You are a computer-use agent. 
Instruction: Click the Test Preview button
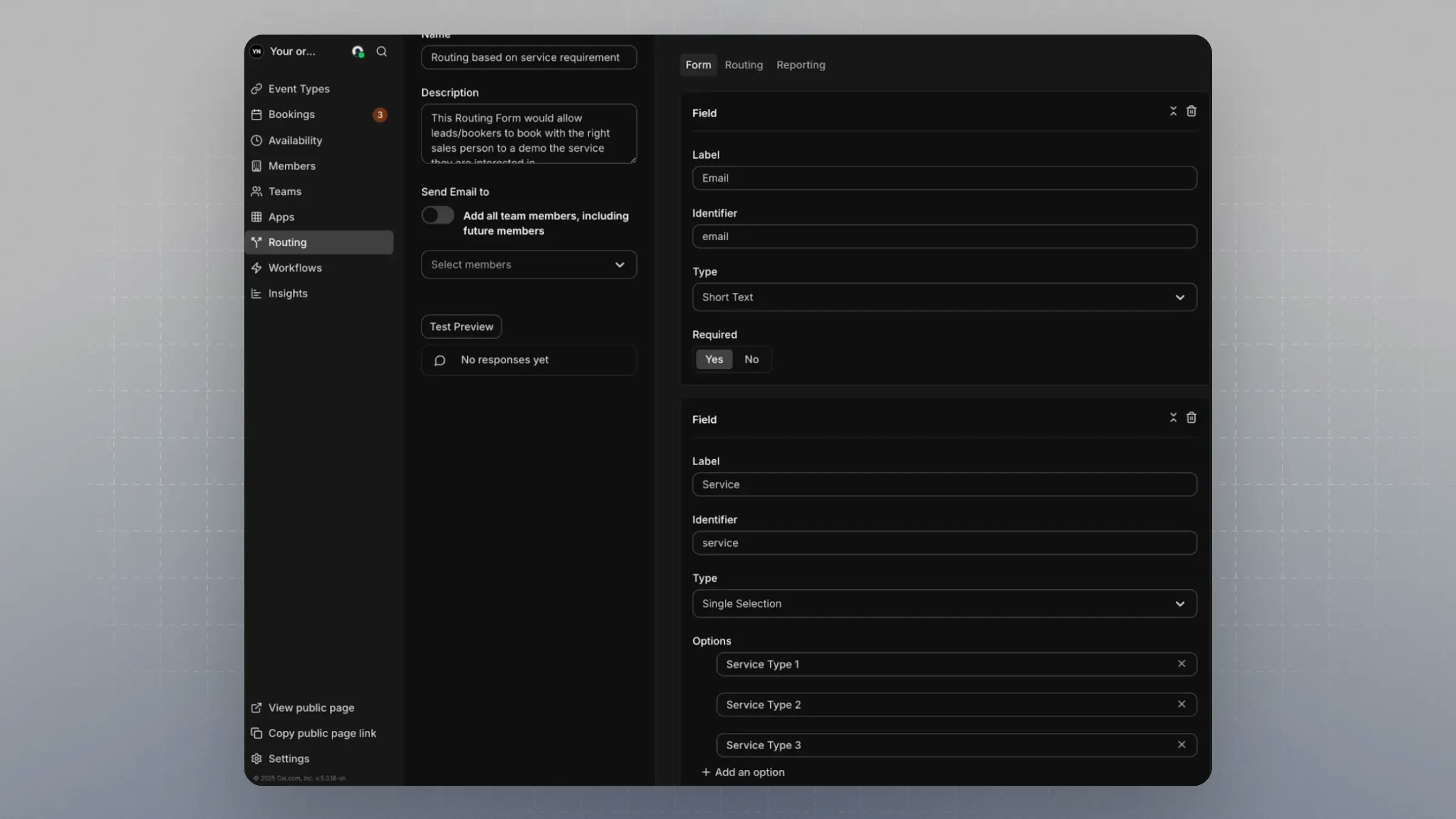coord(461,326)
